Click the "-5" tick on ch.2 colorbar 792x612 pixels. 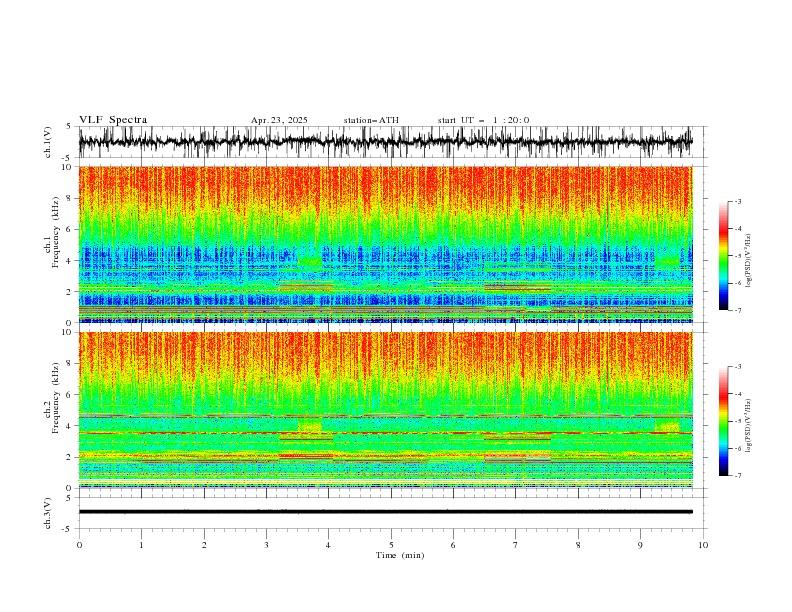[x=737, y=421]
